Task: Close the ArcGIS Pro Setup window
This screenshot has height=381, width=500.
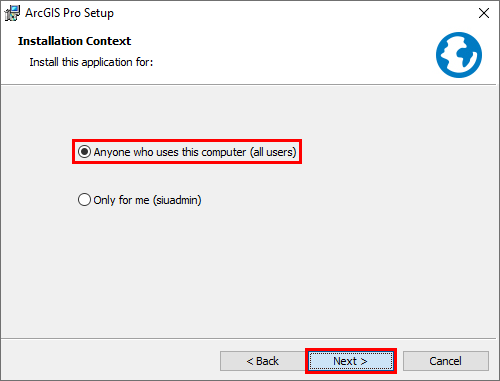Action: click(x=484, y=13)
